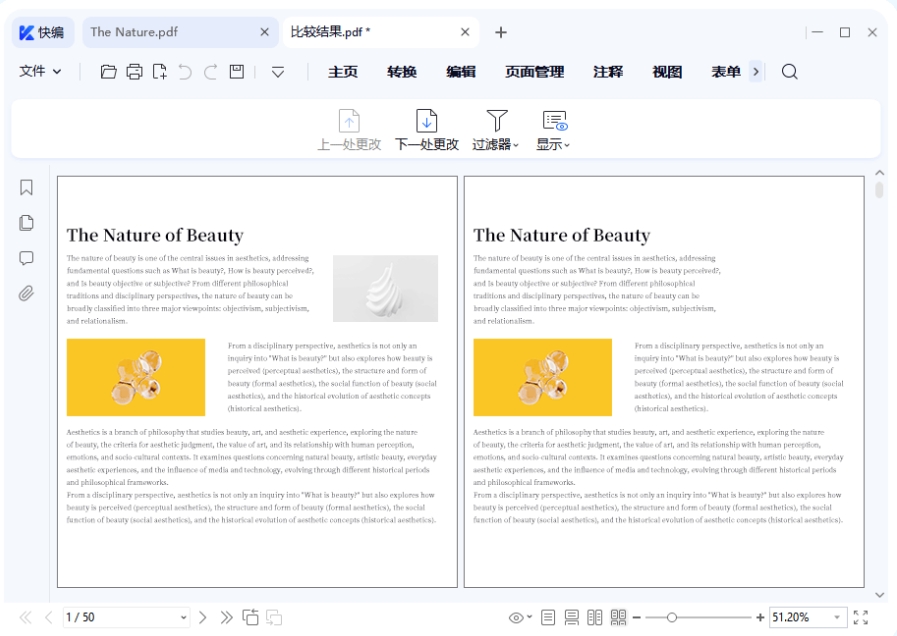Open the bookmarks panel in left sidebar
This screenshot has width=897, height=636.
pos(25,186)
